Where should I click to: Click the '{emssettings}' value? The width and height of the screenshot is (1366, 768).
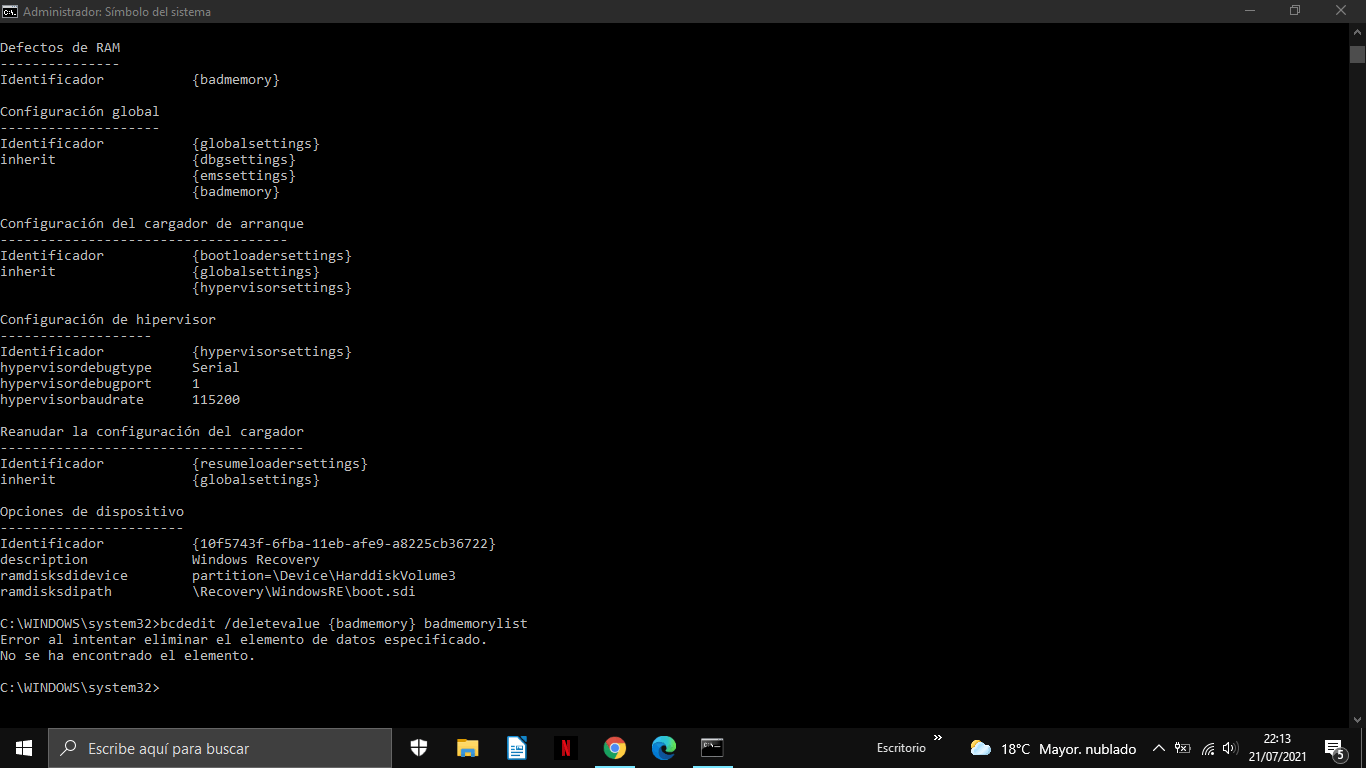click(x=244, y=175)
